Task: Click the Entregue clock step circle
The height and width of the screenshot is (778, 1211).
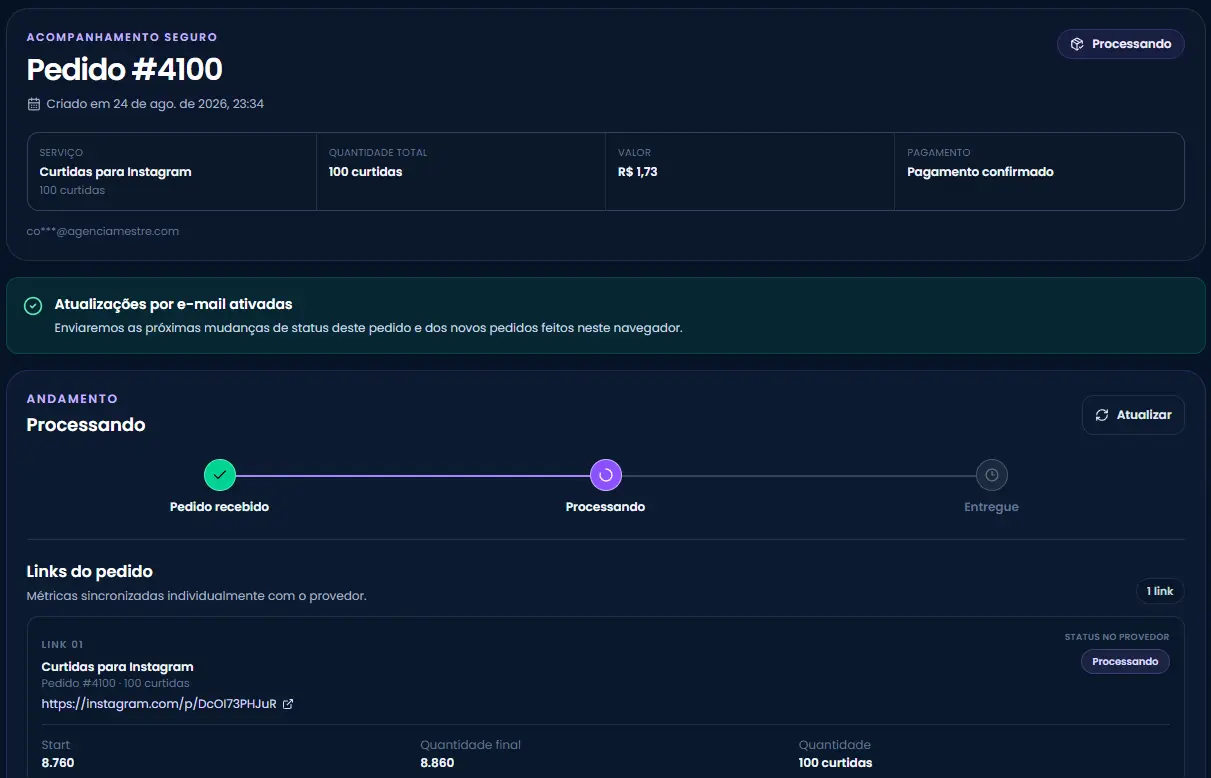Action: point(992,475)
